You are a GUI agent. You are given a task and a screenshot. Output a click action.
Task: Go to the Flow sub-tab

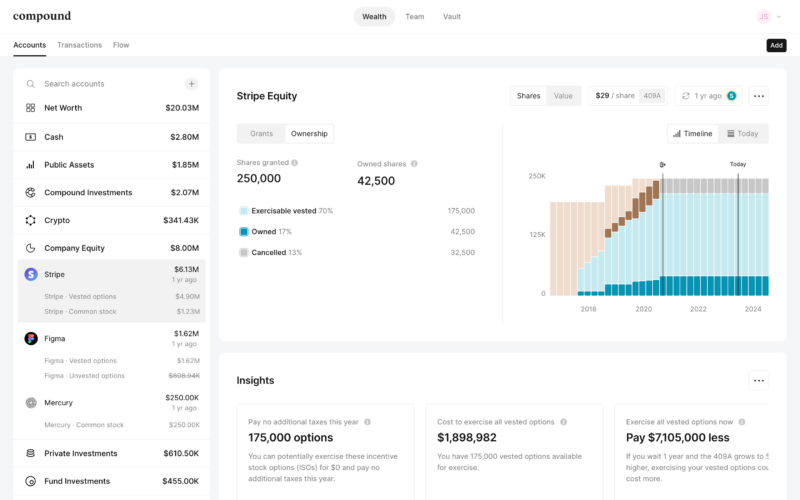click(x=121, y=45)
